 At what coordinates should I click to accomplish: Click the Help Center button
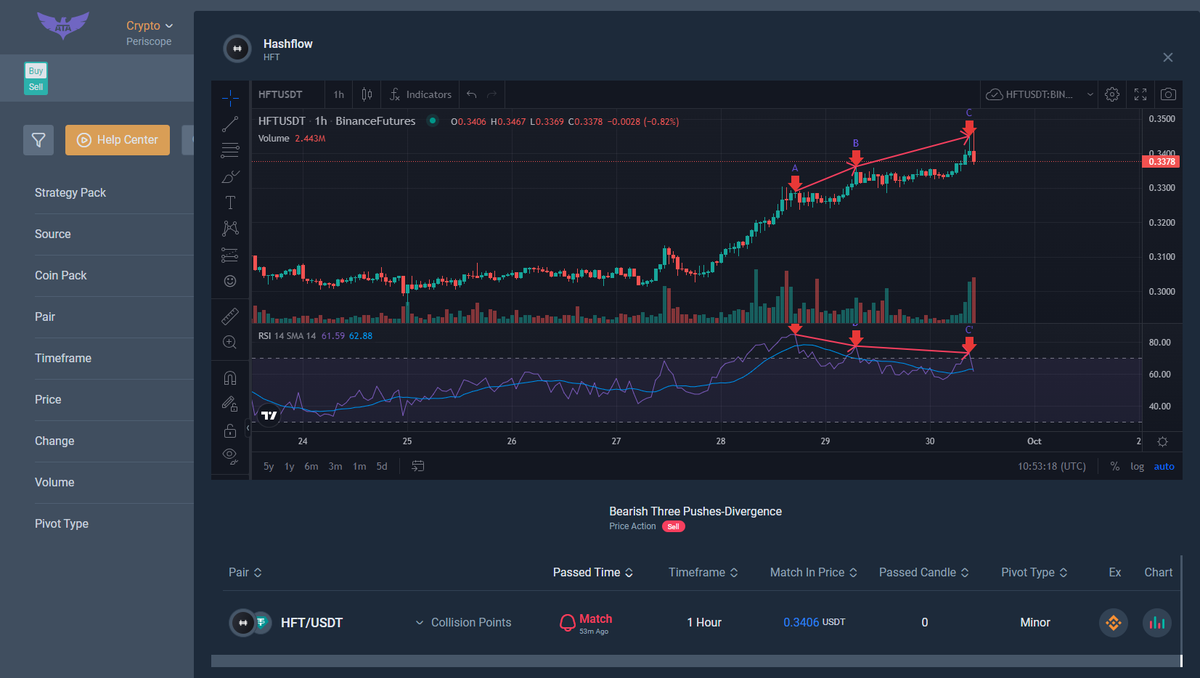117,140
